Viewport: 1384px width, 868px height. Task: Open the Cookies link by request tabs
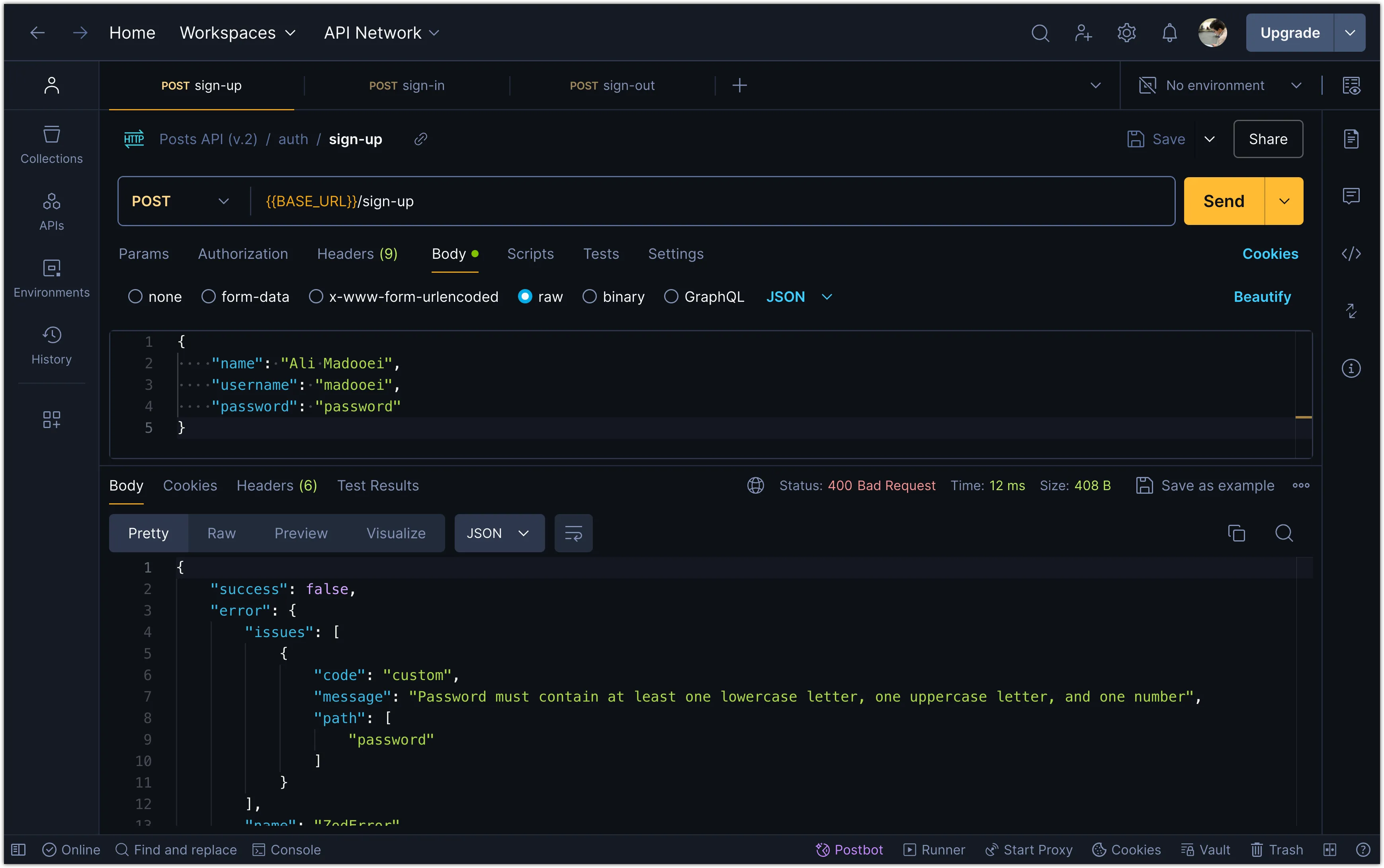(1271, 253)
